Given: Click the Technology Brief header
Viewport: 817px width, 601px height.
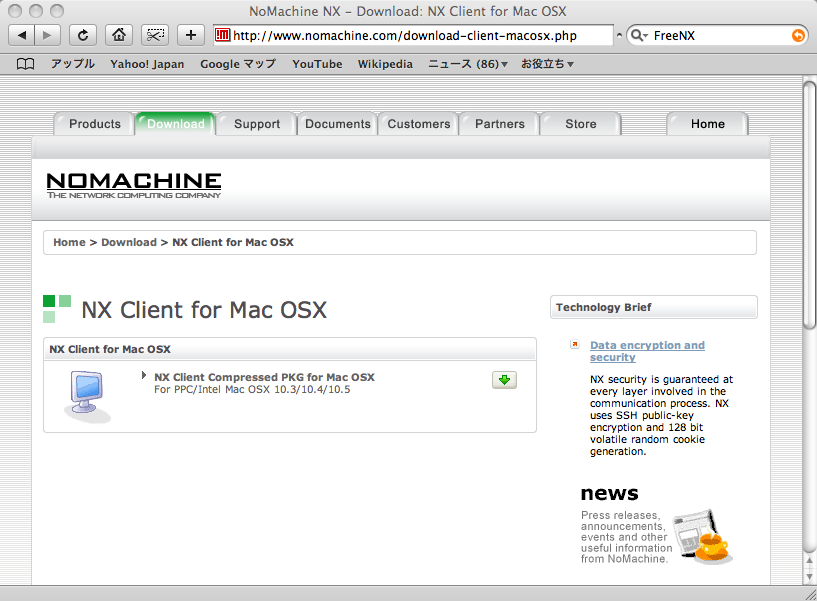Looking at the screenshot, I should pos(654,307).
